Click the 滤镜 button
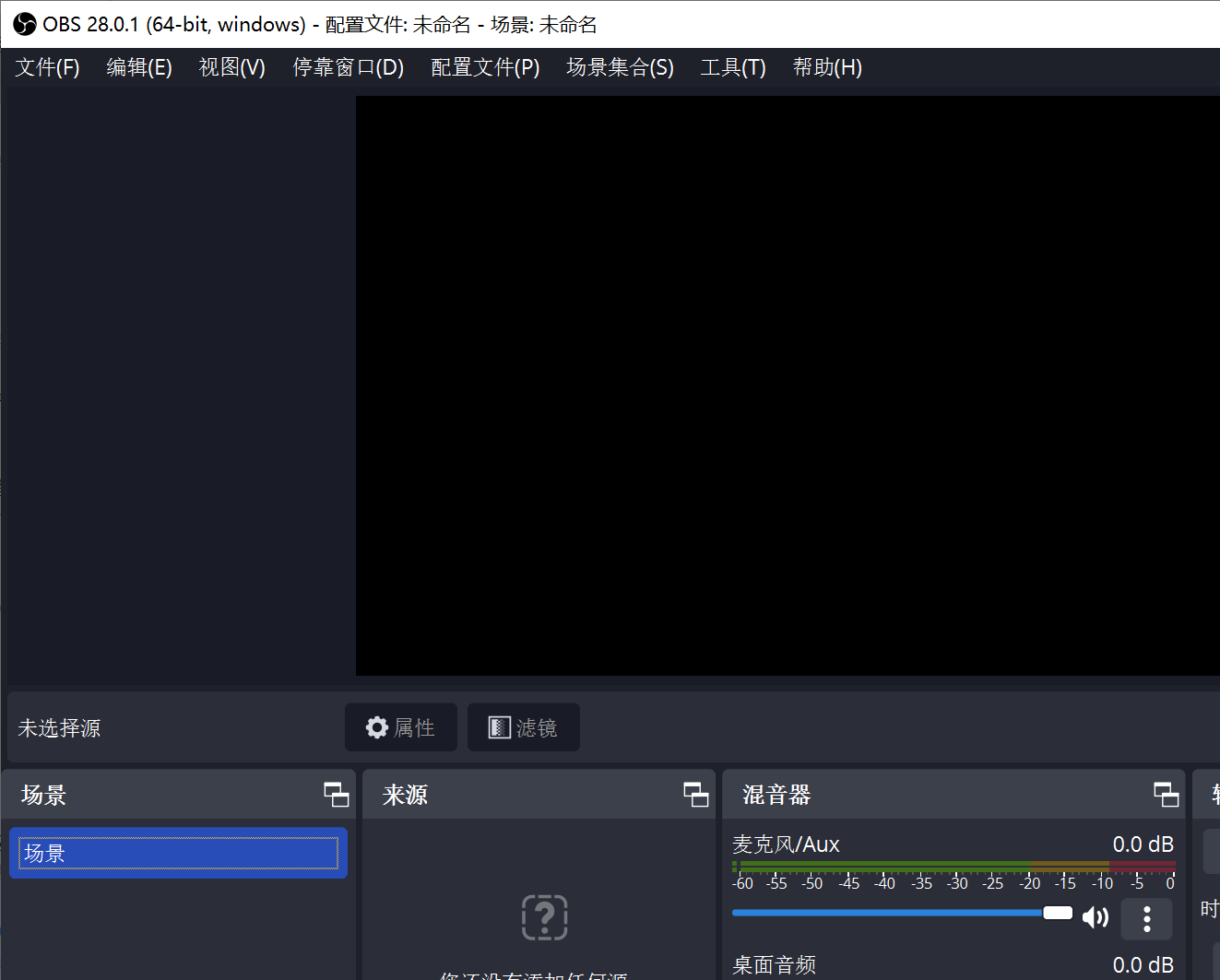The height and width of the screenshot is (980, 1220). click(523, 727)
